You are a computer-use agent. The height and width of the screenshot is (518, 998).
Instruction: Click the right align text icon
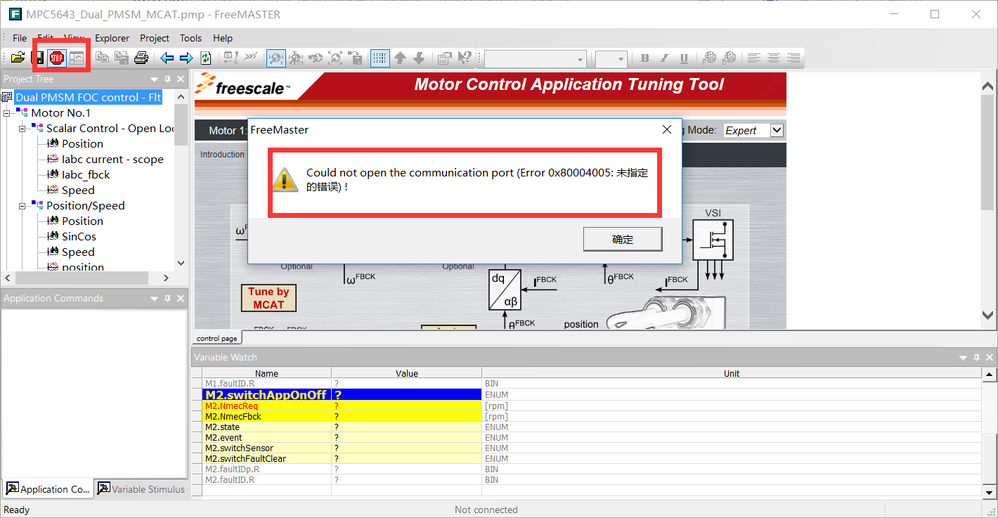[x=793, y=58]
